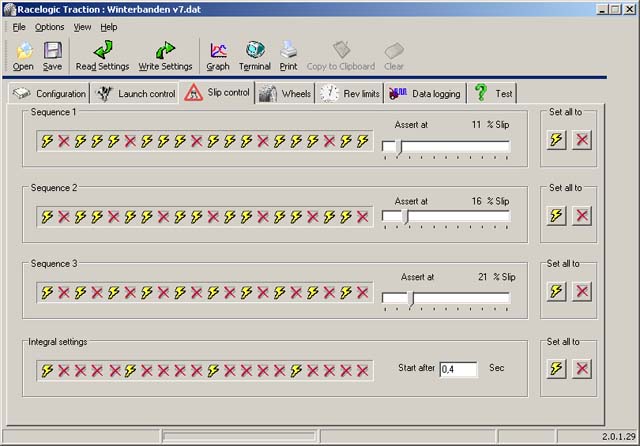Set all Integral settings cells to red X
640x446 pixels.
(582, 369)
